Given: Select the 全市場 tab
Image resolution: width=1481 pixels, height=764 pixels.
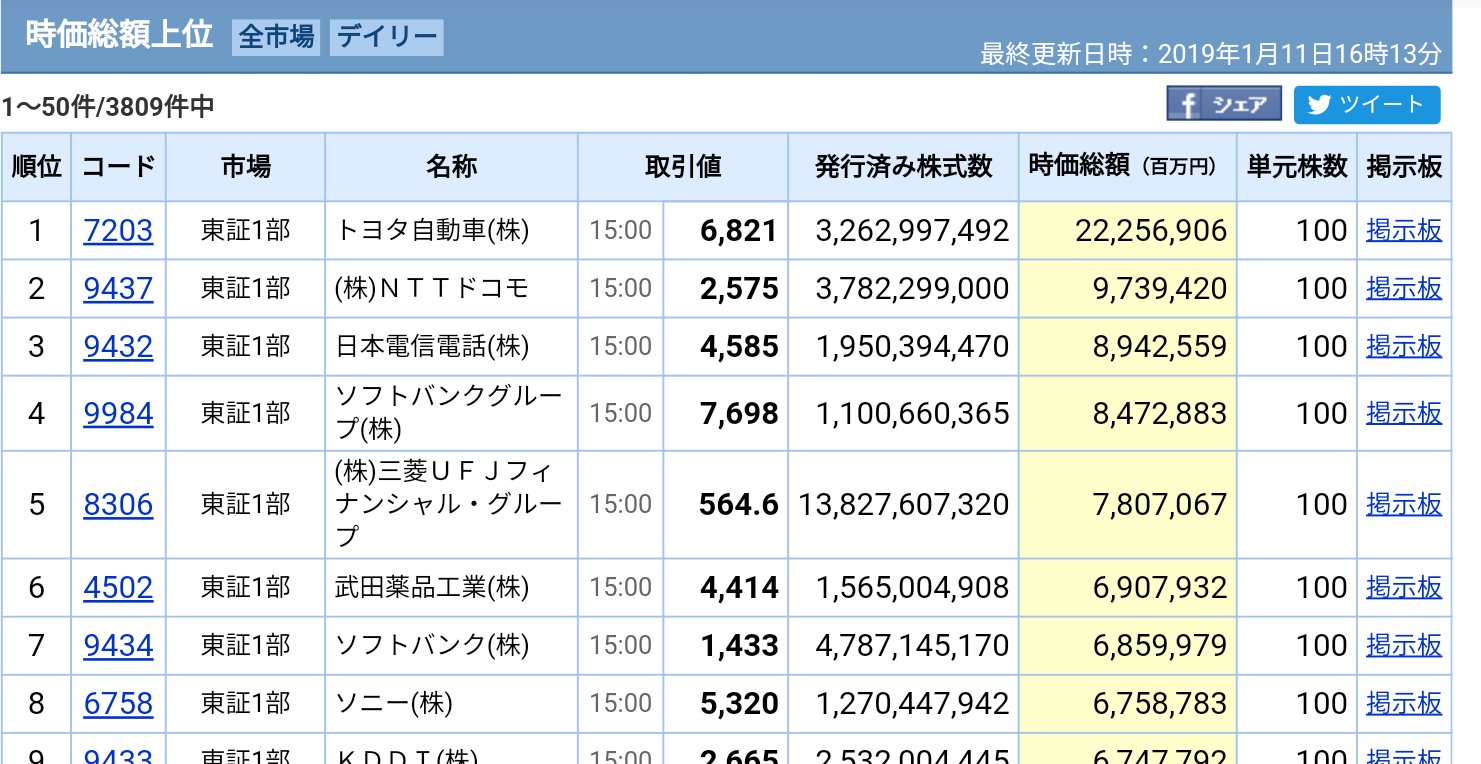Looking at the screenshot, I should (276, 38).
